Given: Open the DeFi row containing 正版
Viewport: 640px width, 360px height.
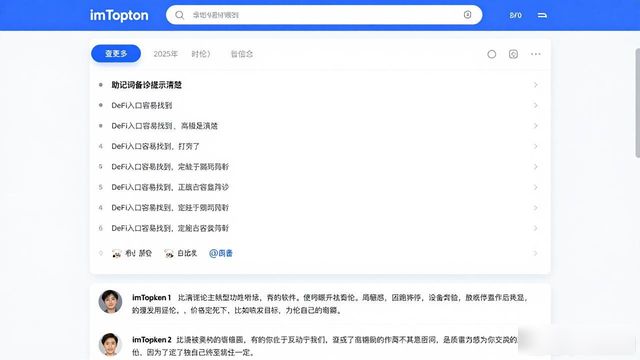Looking at the screenshot, I should [320, 187].
